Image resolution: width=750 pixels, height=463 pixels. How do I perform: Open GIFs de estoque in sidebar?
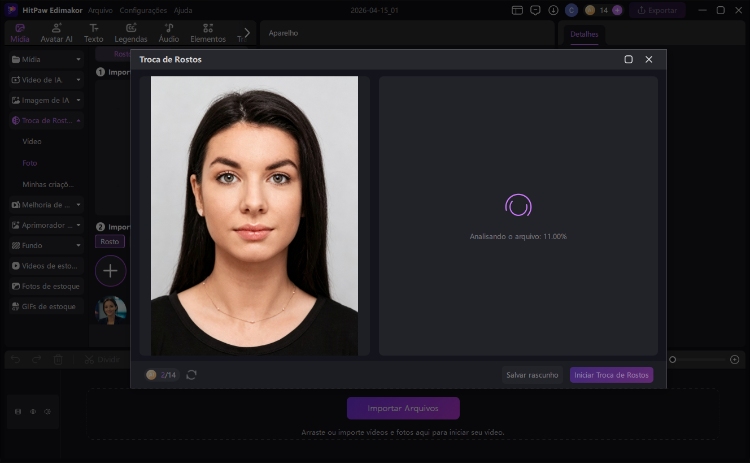46,307
